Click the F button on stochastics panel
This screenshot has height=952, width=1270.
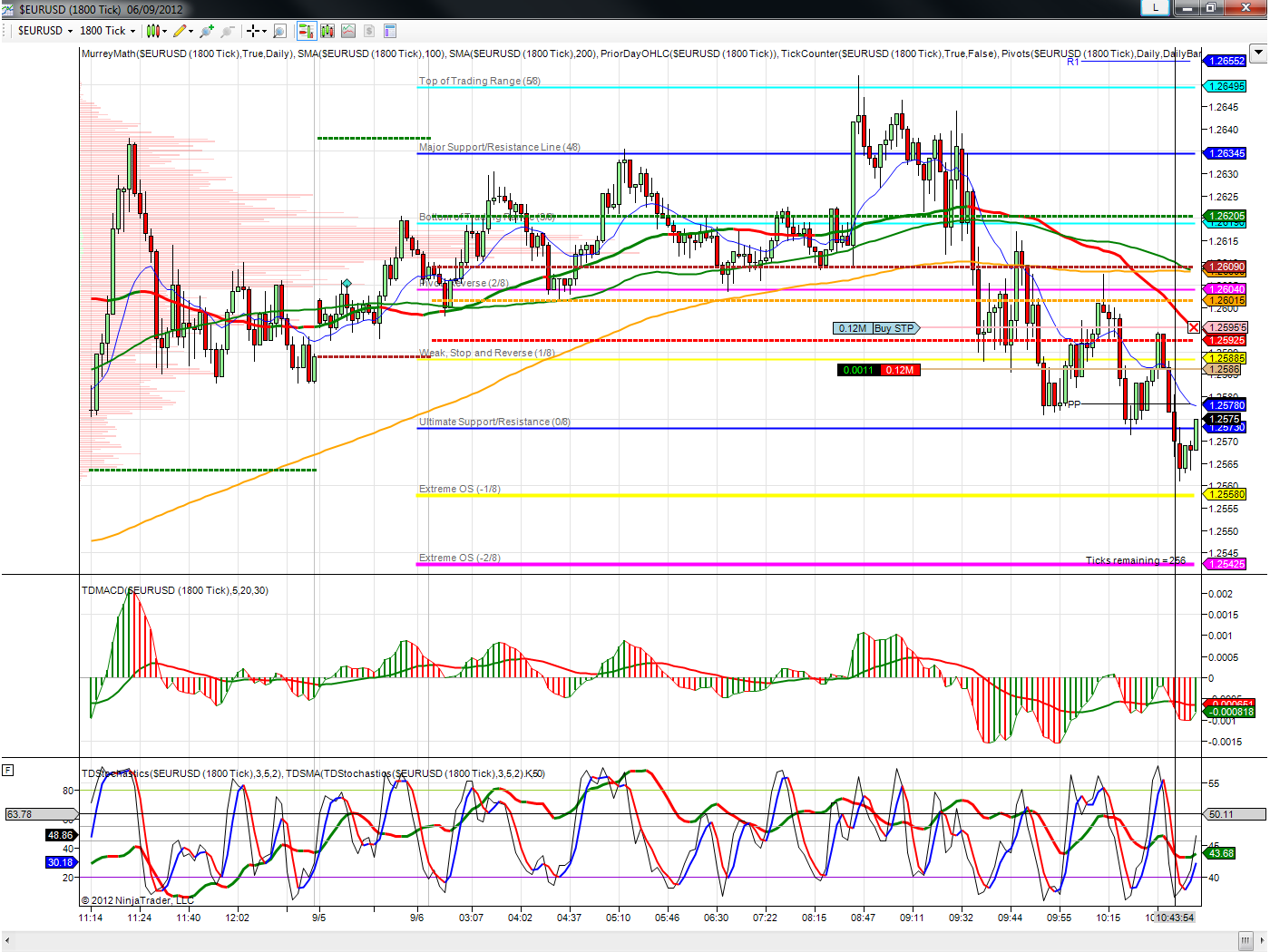click(x=7, y=770)
